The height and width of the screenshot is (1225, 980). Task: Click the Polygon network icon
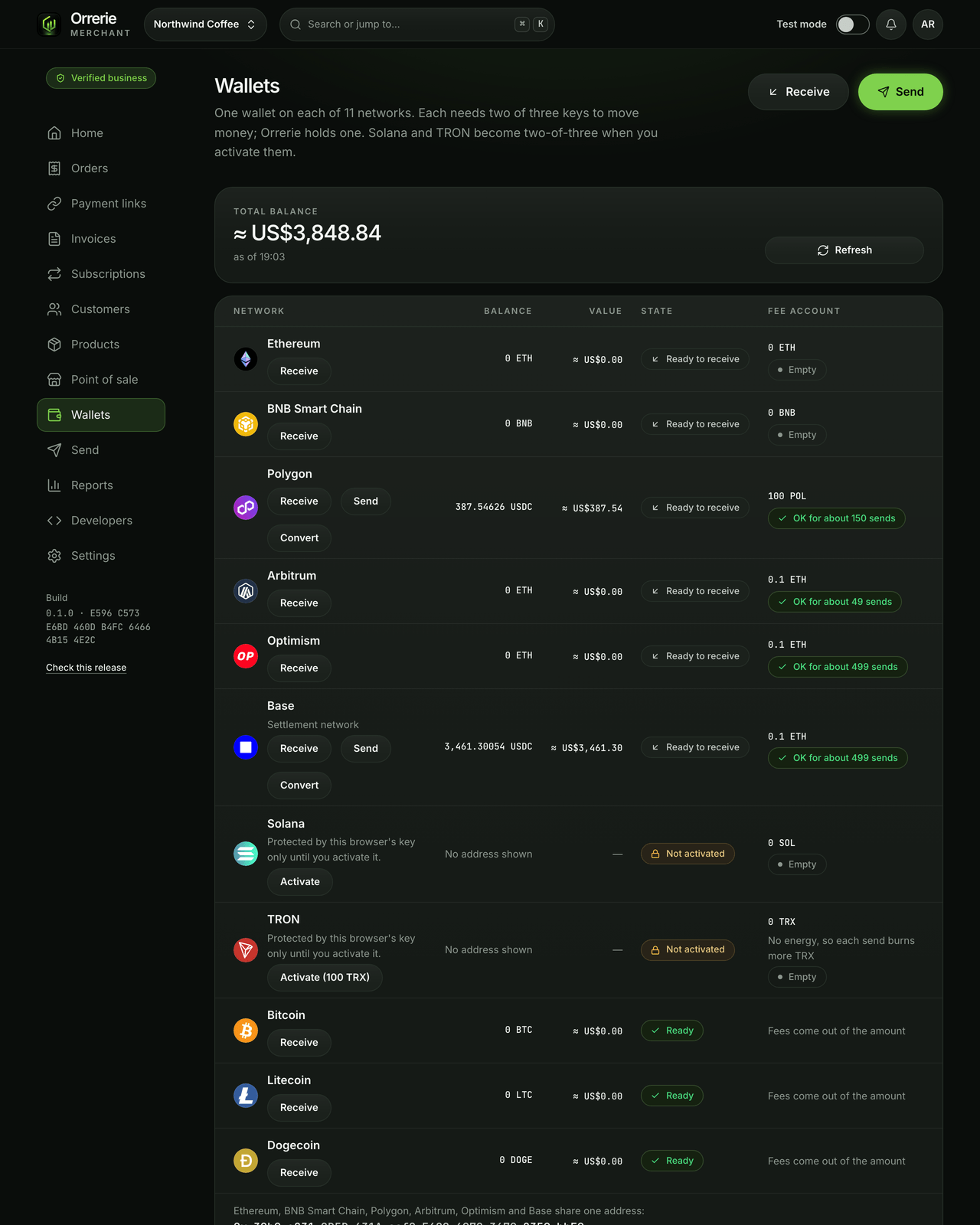[x=246, y=507]
